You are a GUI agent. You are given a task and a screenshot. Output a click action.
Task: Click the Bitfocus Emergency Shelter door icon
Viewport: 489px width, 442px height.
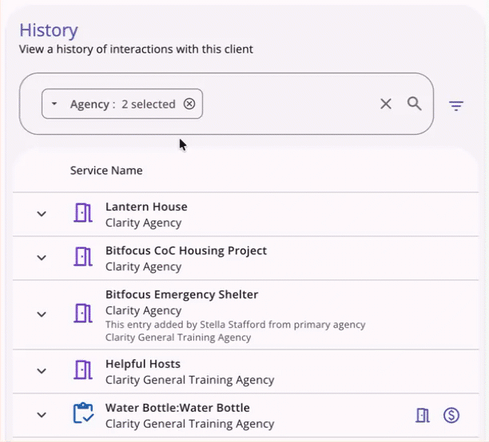tap(83, 313)
